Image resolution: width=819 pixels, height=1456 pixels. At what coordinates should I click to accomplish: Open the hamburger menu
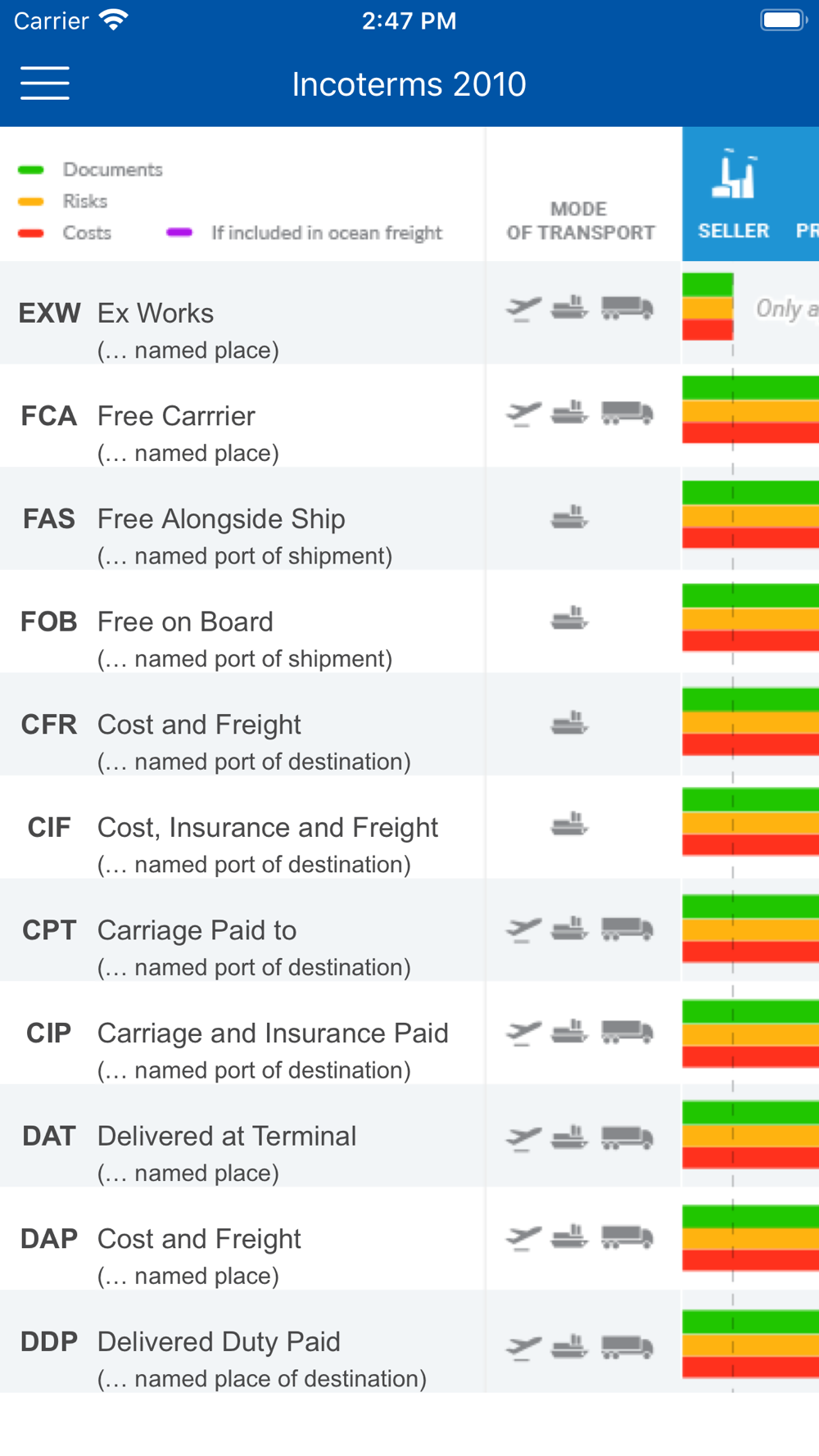[45, 84]
